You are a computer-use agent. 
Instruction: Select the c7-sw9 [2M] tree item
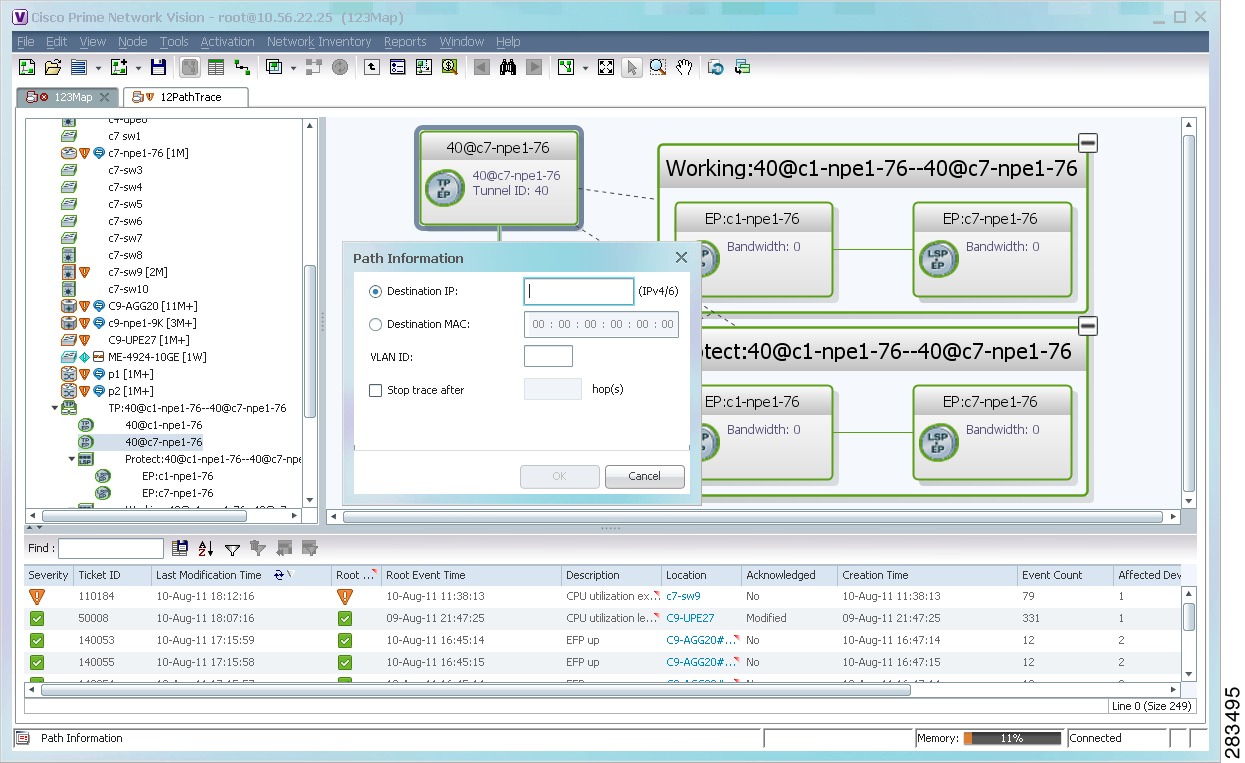point(138,272)
